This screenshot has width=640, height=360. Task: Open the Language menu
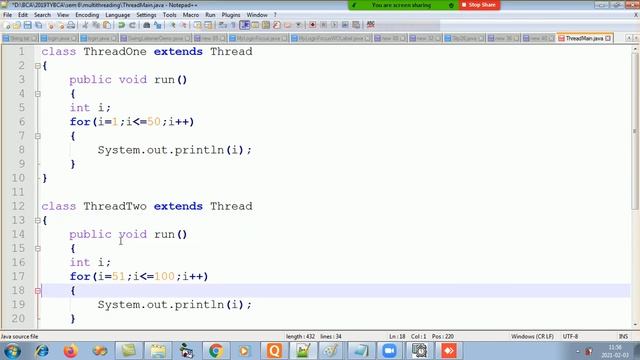[x=118, y=15]
